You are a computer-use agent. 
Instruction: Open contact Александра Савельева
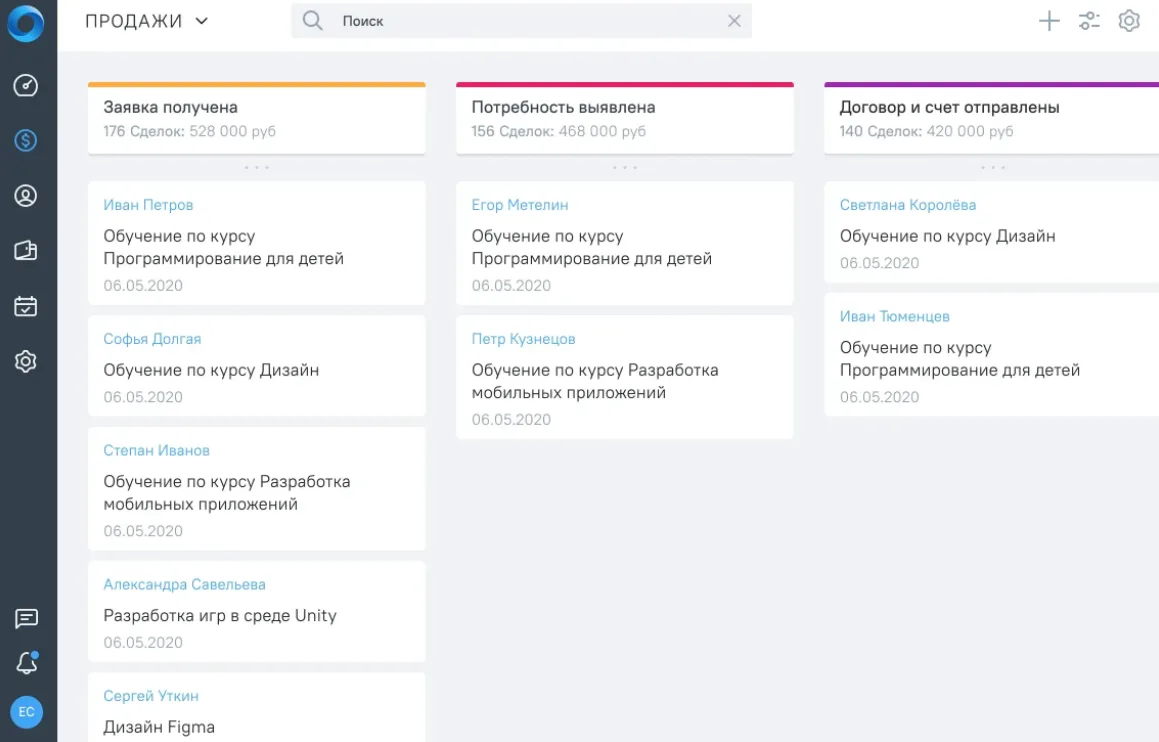(185, 584)
